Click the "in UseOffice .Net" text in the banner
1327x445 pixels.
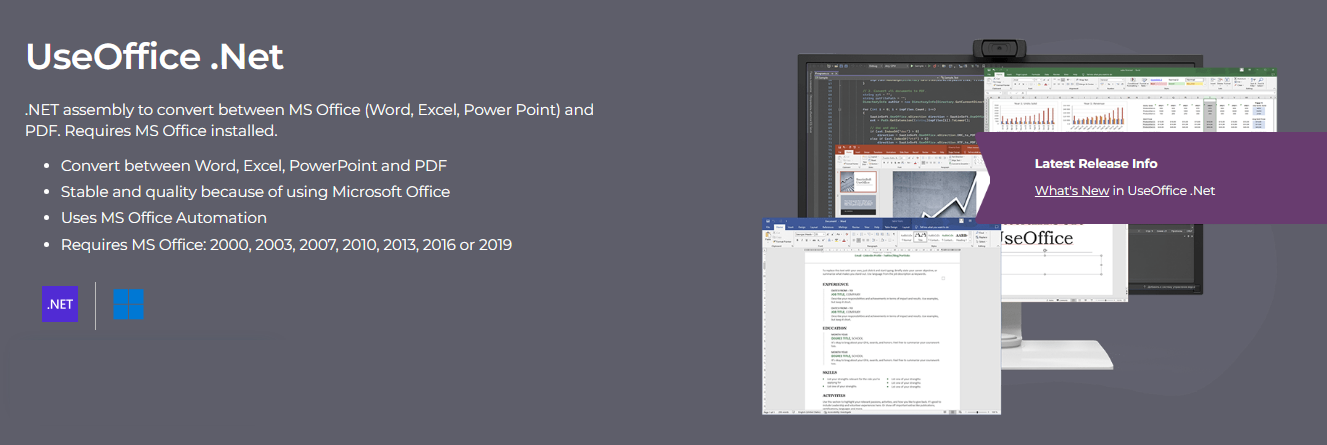1164,190
